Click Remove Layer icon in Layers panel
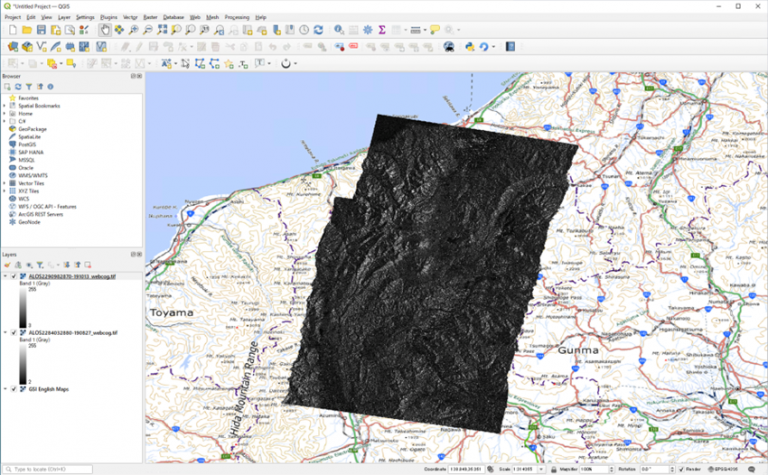The image size is (768, 475). pyautogui.click(x=88, y=265)
